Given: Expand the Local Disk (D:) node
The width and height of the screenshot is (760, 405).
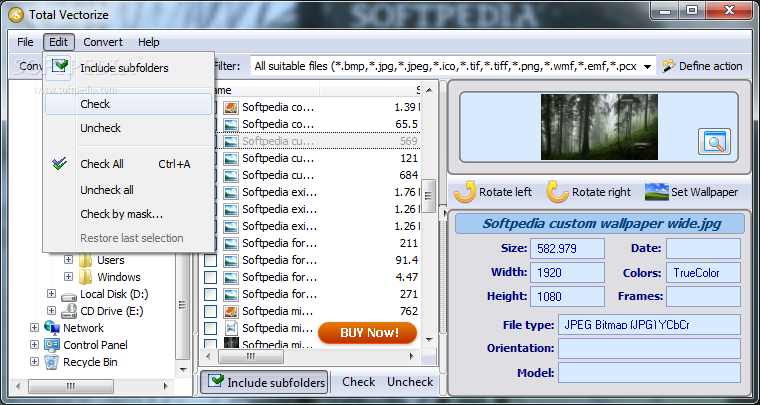Looking at the screenshot, I should [x=51, y=294].
